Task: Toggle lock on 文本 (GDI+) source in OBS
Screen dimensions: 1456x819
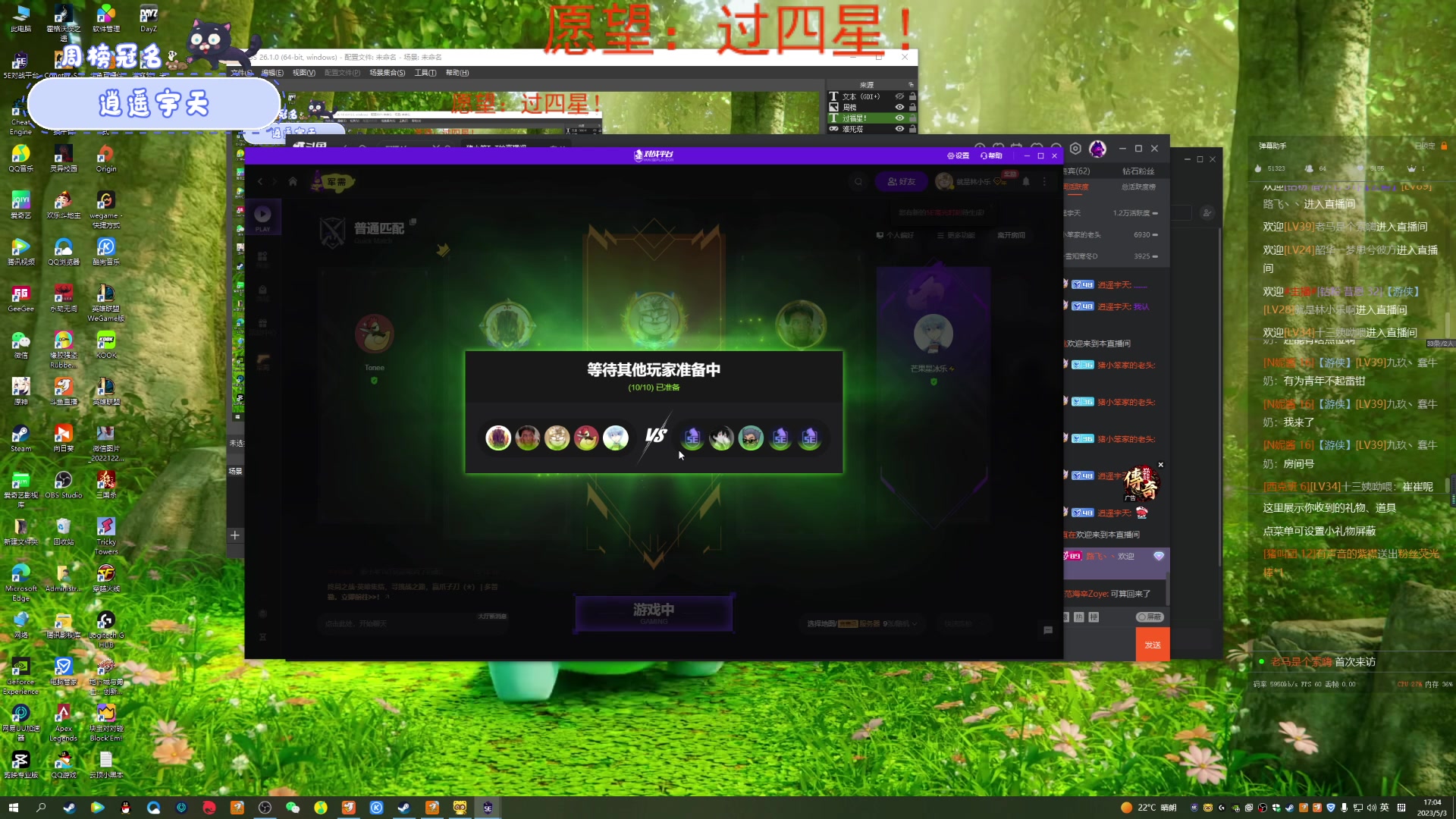Action: click(912, 96)
